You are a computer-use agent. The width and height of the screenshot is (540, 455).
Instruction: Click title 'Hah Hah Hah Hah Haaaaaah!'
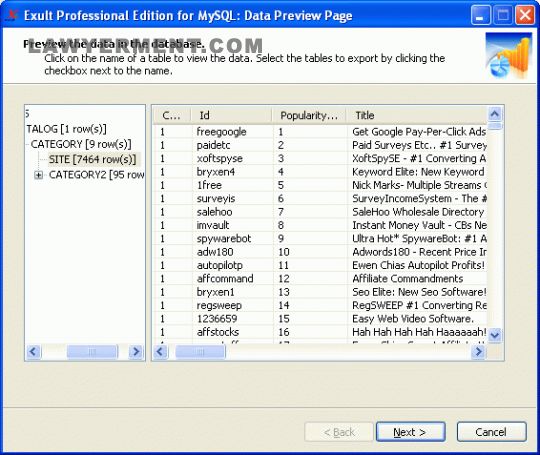tap(419, 332)
